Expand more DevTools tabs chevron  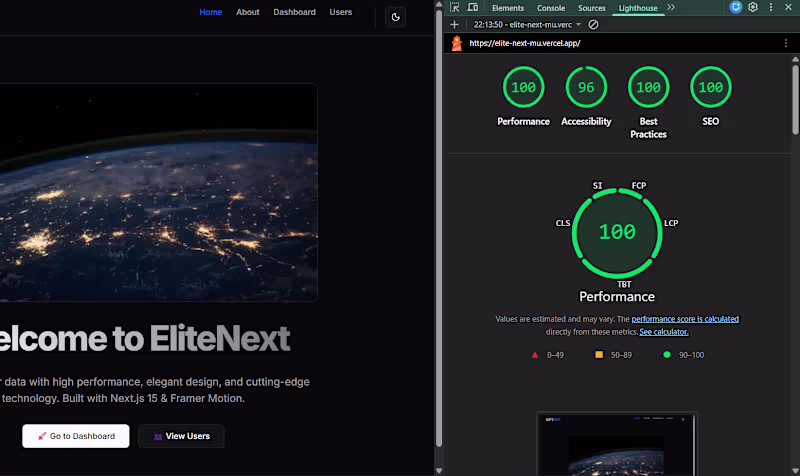point(671,8)
